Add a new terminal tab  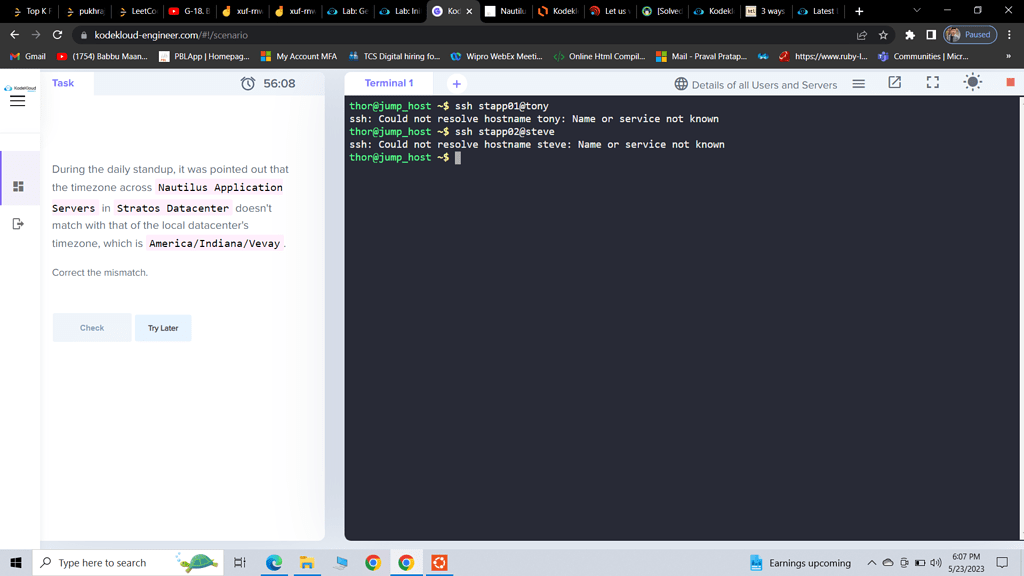click(x=456, y=84)
